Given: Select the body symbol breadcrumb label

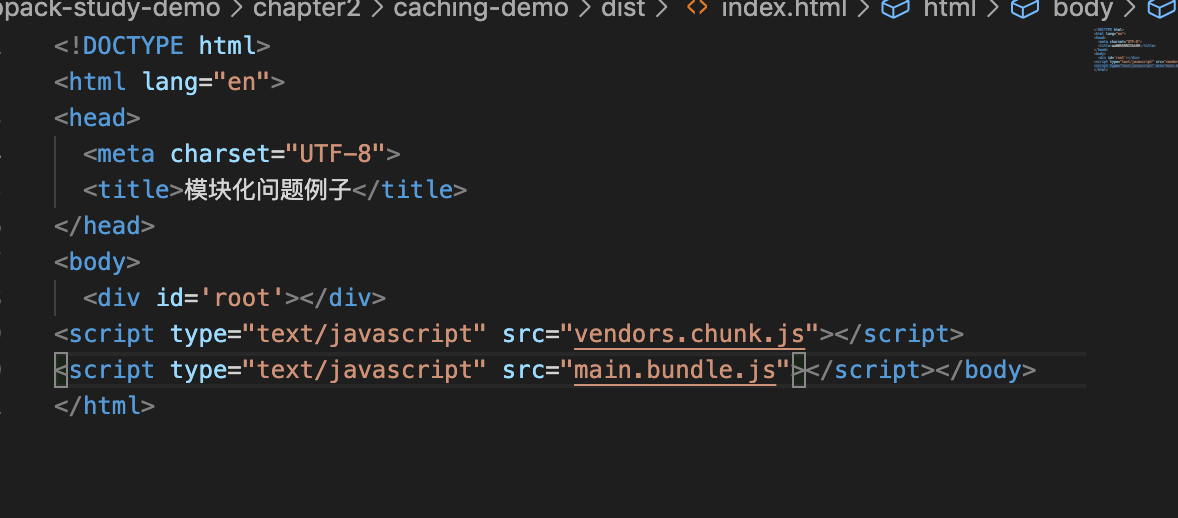Looking at the screenshot, I should 1083,10.
